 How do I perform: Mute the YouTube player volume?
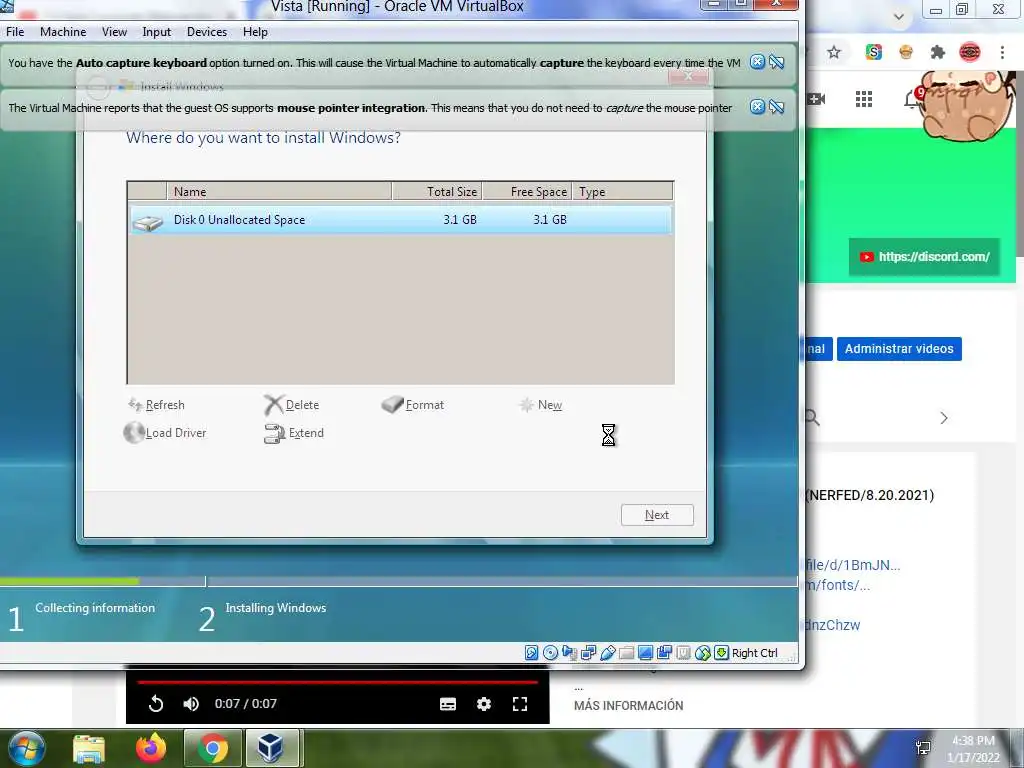[x=191, y=704]
